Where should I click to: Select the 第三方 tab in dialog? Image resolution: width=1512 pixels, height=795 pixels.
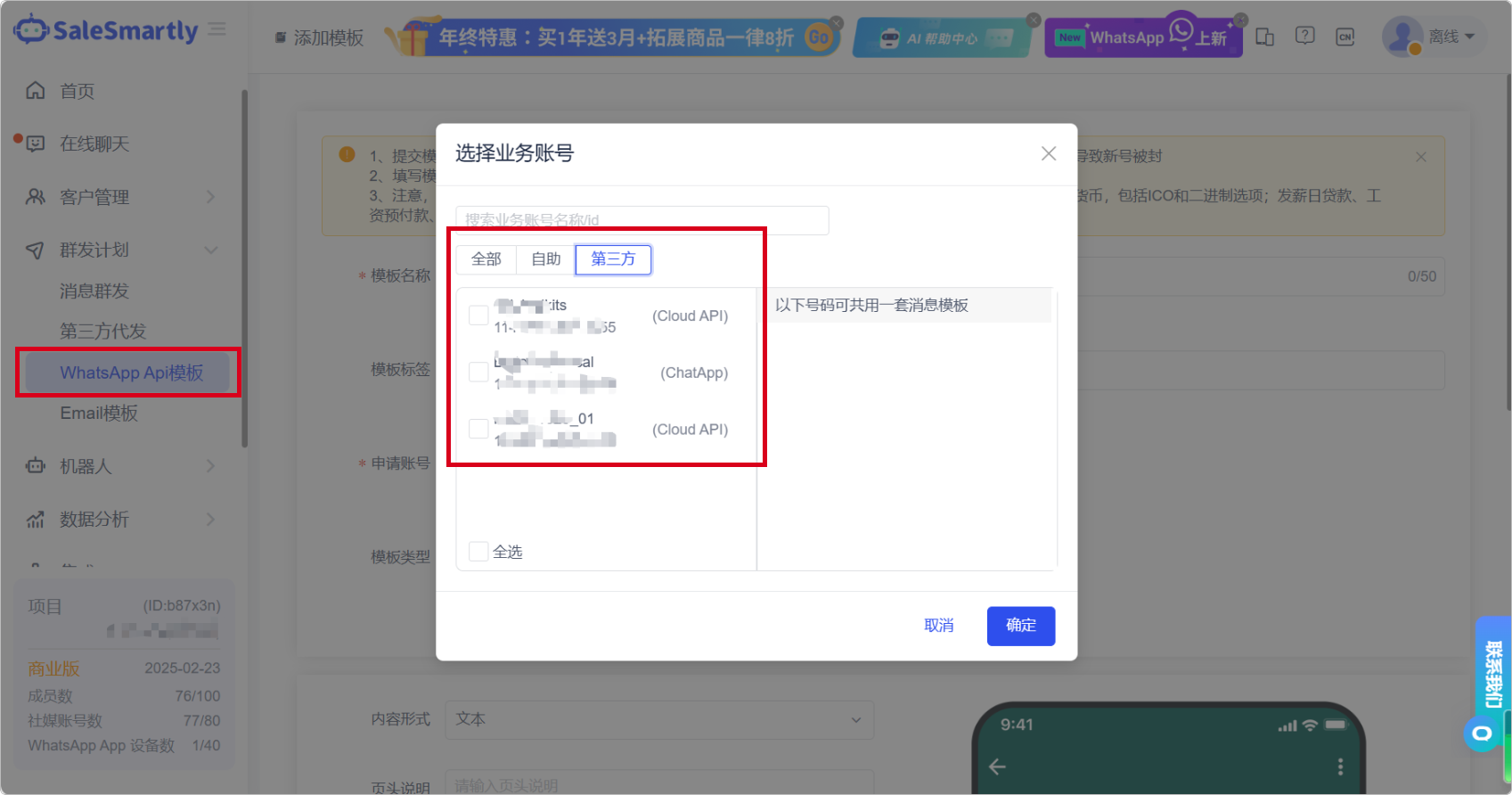click(x=613, y=259)
